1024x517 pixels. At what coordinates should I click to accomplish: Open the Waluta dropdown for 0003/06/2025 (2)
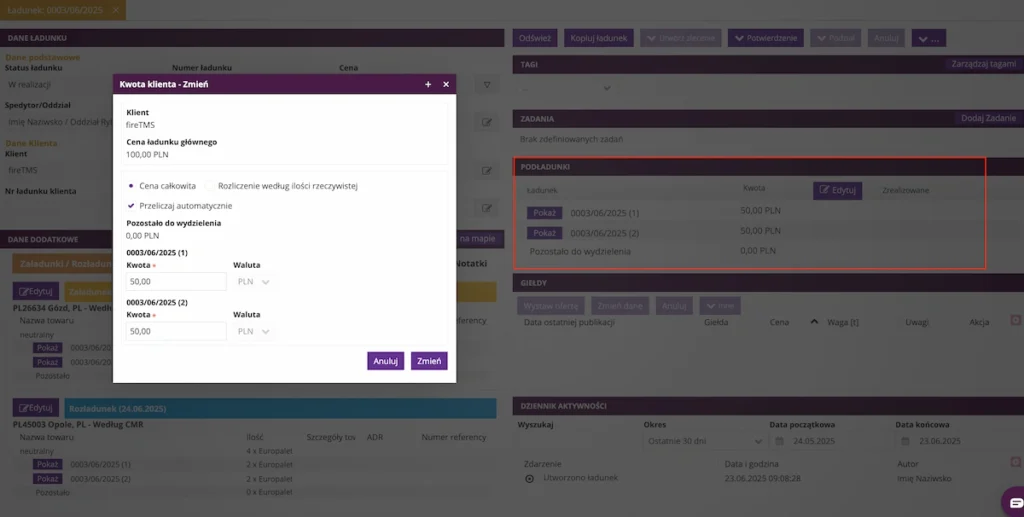[254, 332]
